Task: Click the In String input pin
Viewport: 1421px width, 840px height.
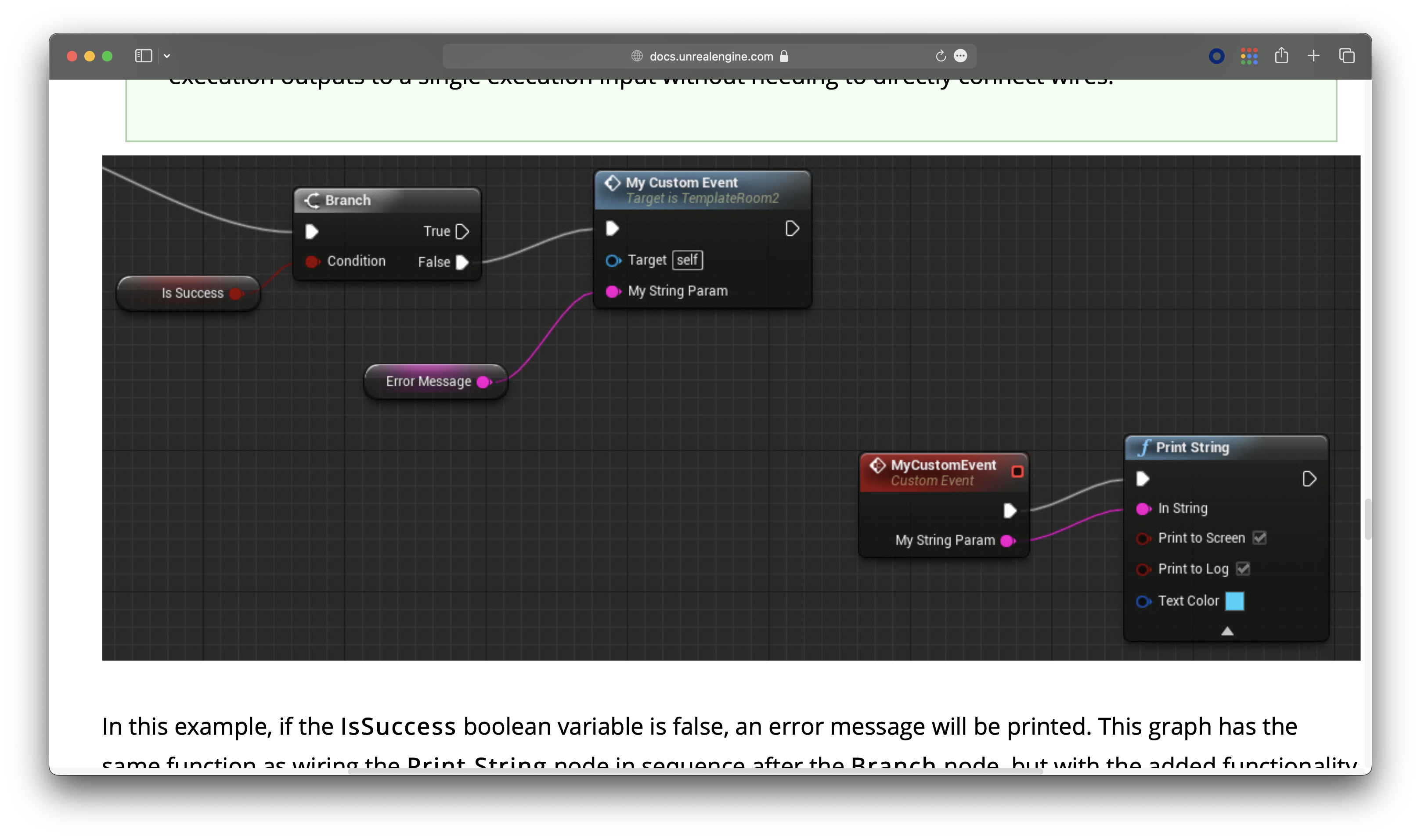Action: pos(1143,509)
